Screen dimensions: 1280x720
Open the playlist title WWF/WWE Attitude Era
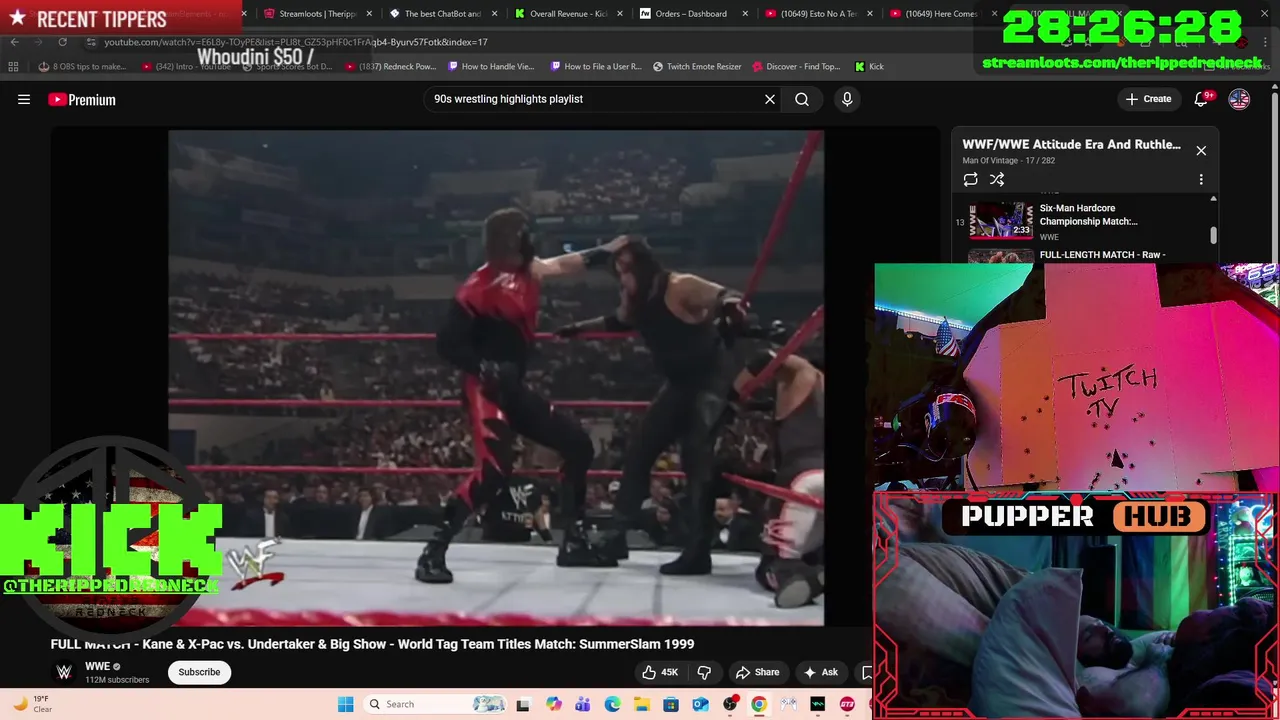pyautogui.click(x=1071, y=144)
